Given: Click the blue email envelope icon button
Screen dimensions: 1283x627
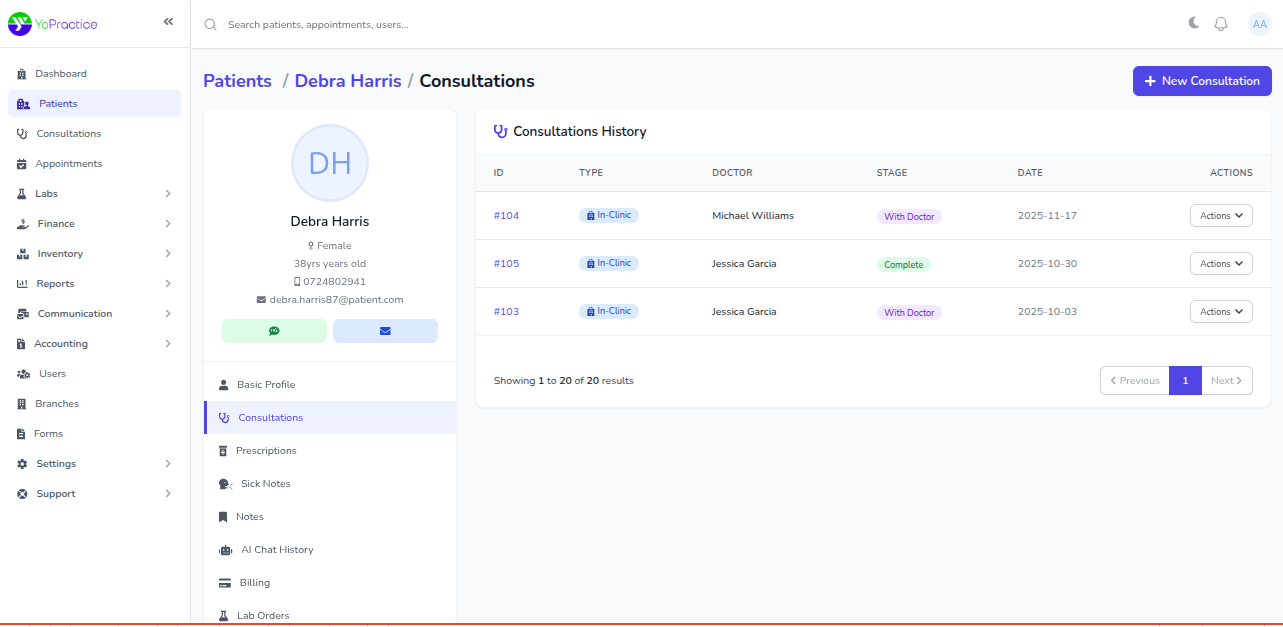Looking at the screenshot, I should click(385, 331).
